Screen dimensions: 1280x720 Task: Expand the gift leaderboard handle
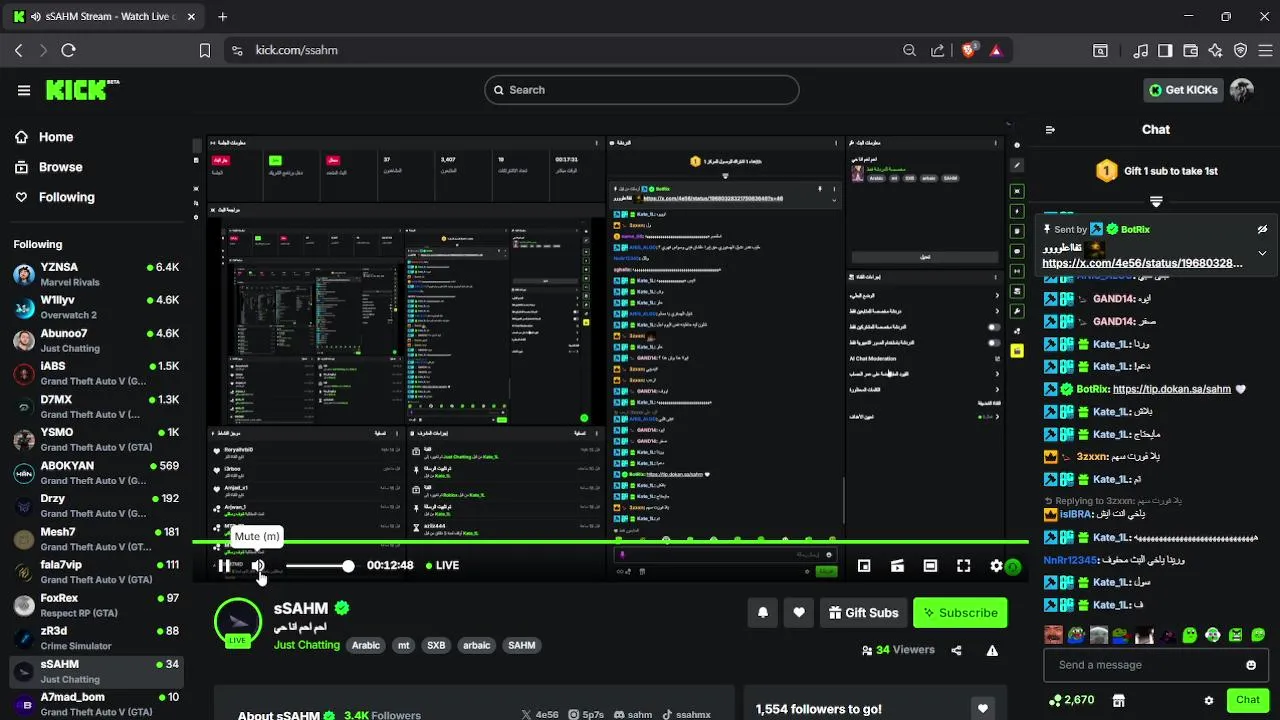coord(1156,201)
